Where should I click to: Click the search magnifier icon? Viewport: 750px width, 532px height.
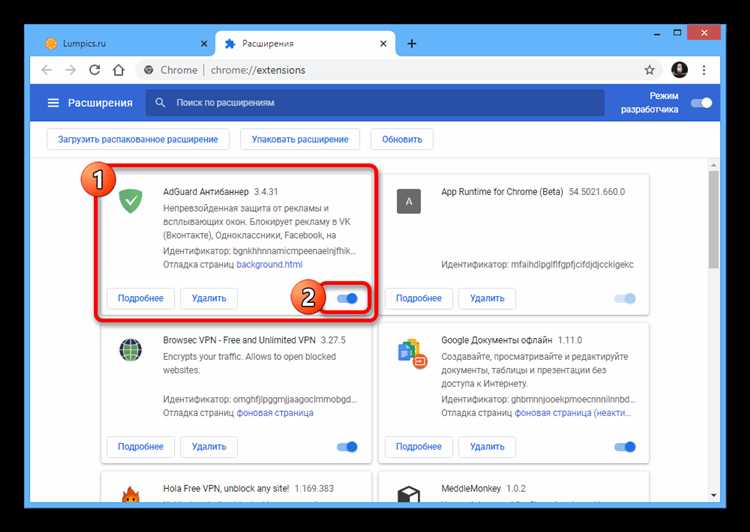[x=160, y=102]
